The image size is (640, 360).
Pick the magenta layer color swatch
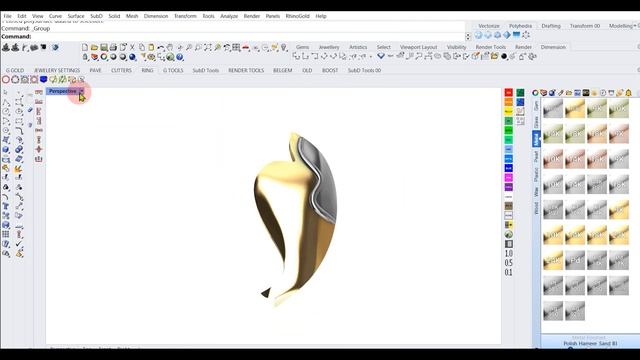point(509,178)
